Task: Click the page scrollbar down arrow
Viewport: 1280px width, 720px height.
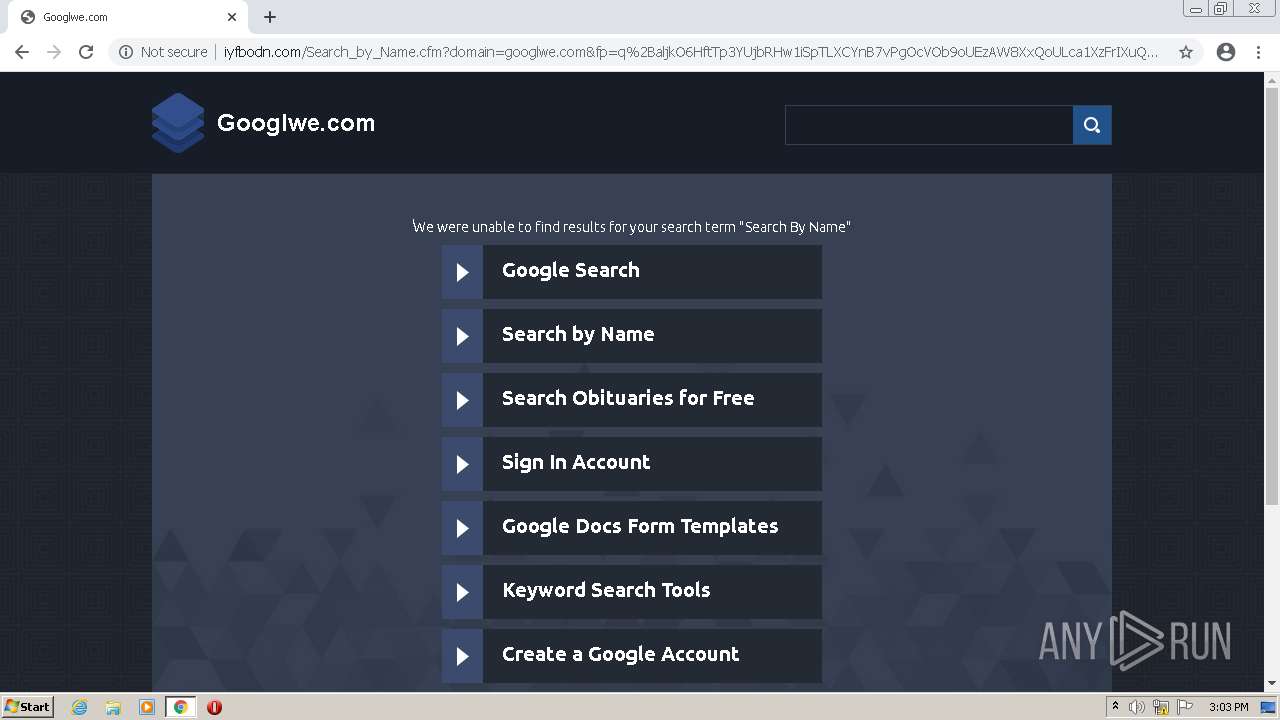Action: 1272,684
